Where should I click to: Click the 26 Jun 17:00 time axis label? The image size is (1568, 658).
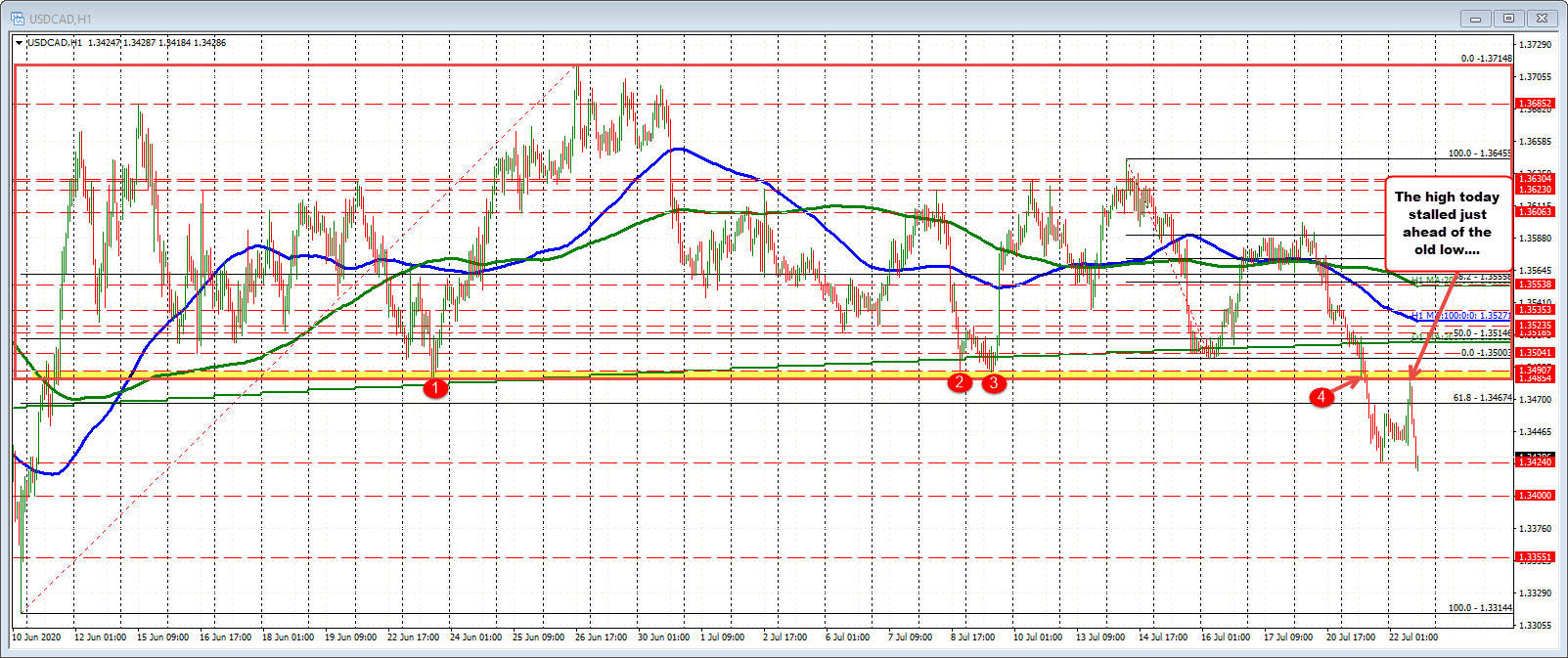point(601,637)
